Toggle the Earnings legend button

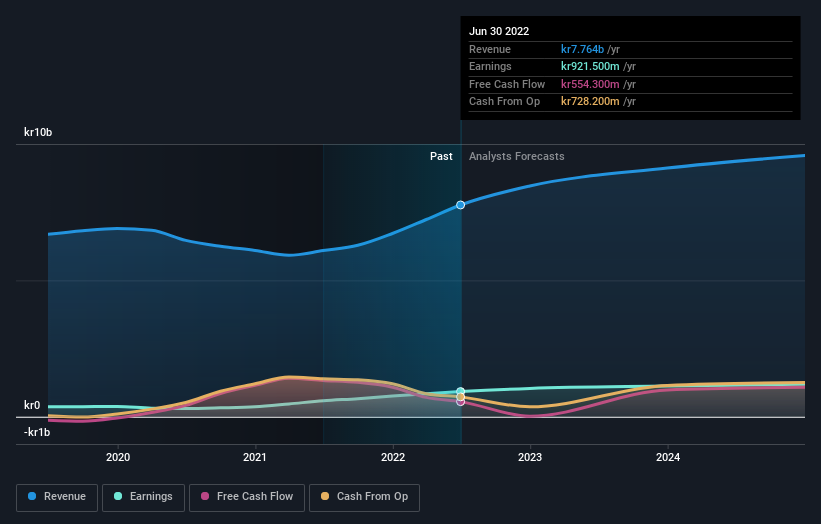coord(143,497)
